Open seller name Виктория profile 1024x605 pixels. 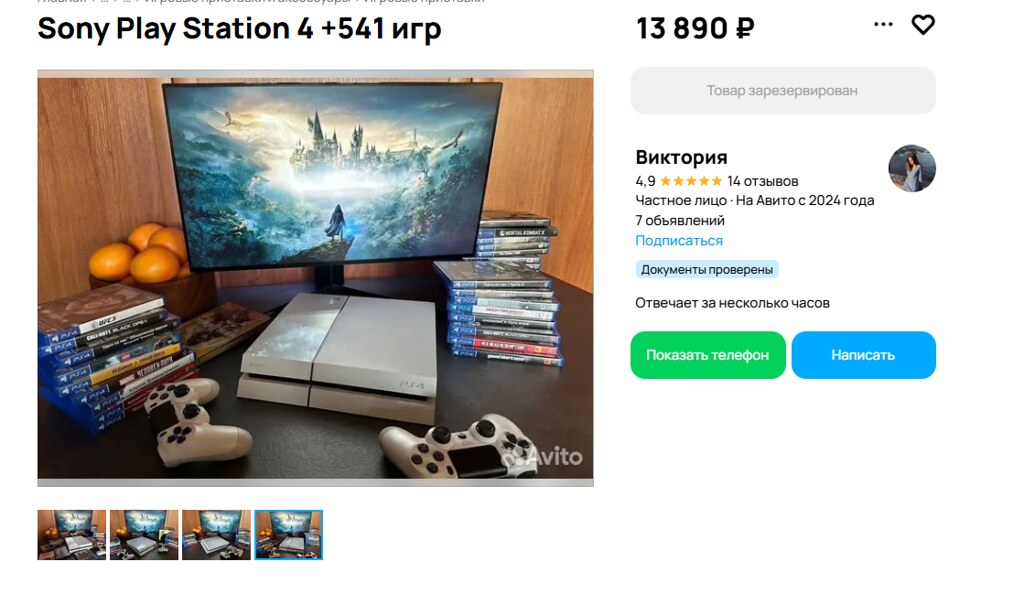(x=681, y=157)
